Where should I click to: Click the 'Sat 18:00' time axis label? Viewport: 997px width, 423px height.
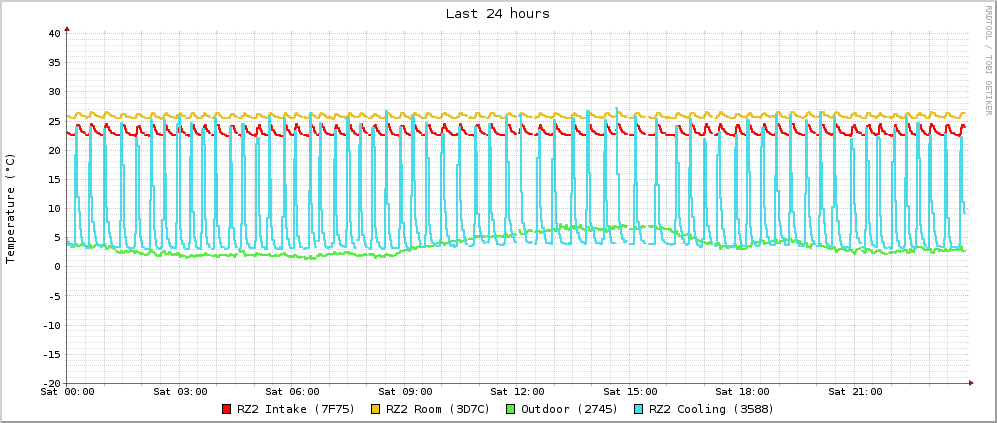coord(742,392)
